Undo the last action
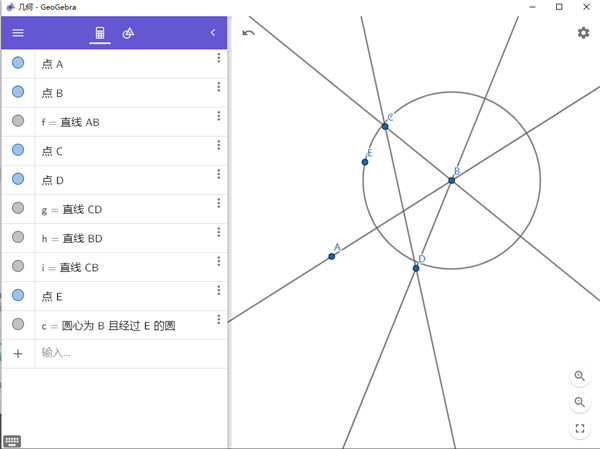This screenshot has width=600, height=449. [x=248, y=33]
